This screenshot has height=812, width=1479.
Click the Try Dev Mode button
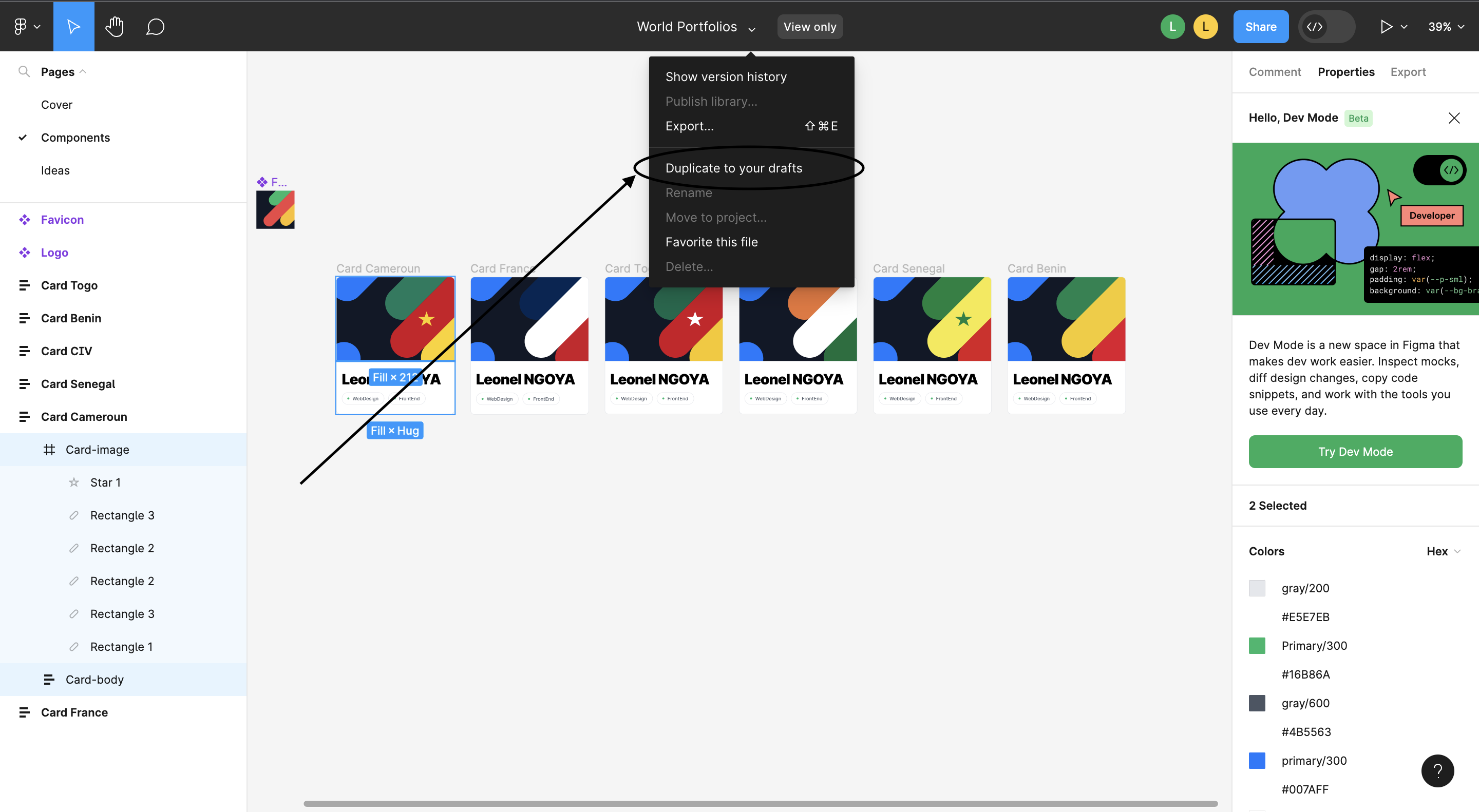pyautogui.click(x=1355, y=452)
